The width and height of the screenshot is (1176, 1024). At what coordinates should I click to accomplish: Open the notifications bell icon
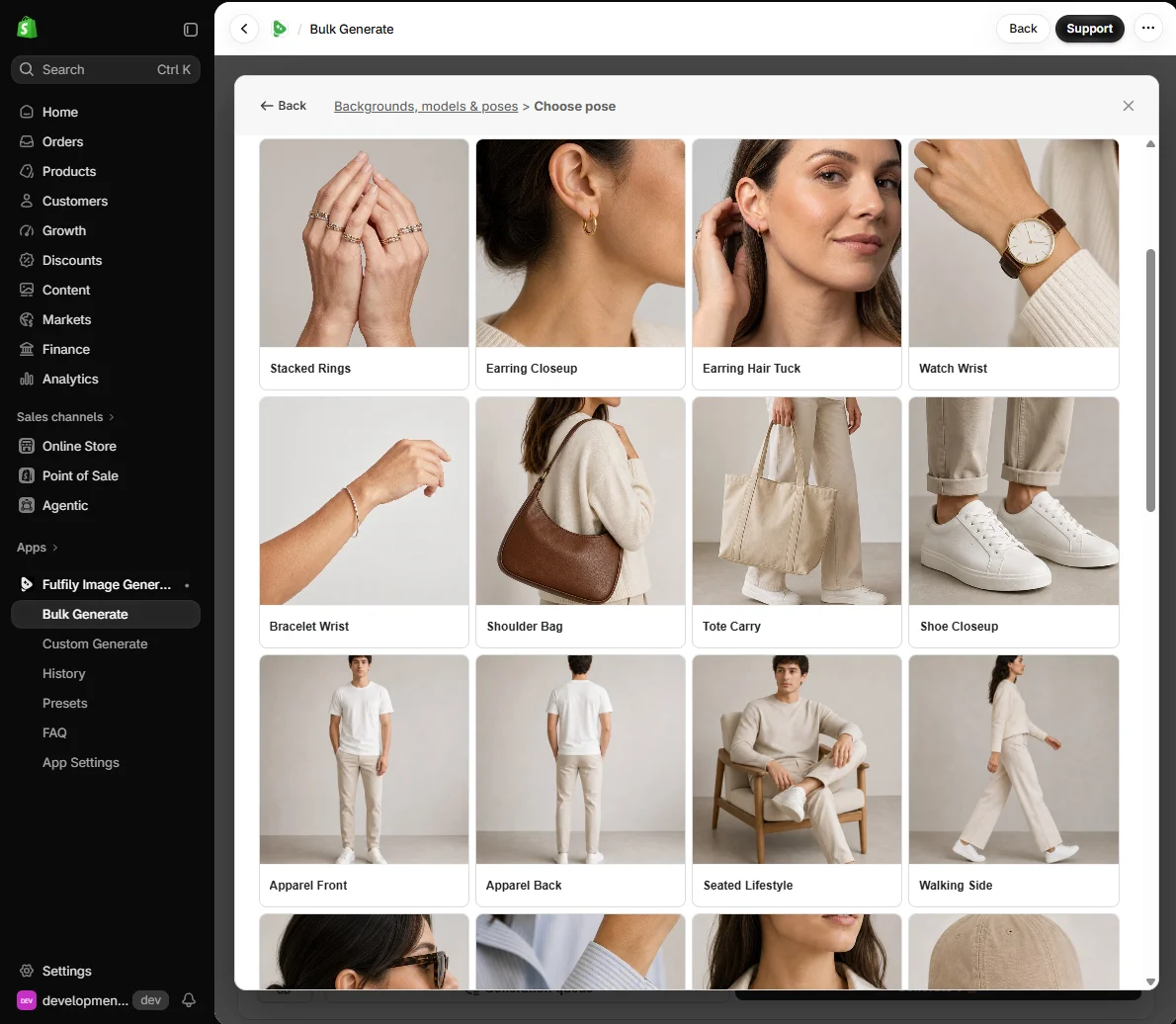tap(189, 1000)
